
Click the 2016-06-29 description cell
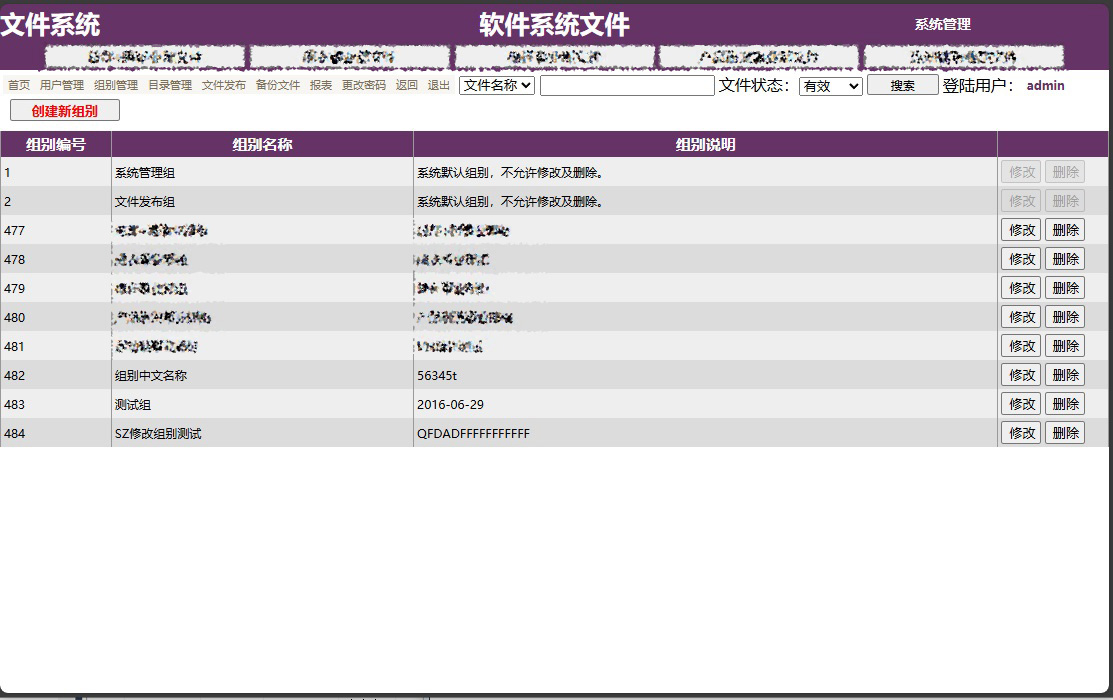[x=706, y=405]
